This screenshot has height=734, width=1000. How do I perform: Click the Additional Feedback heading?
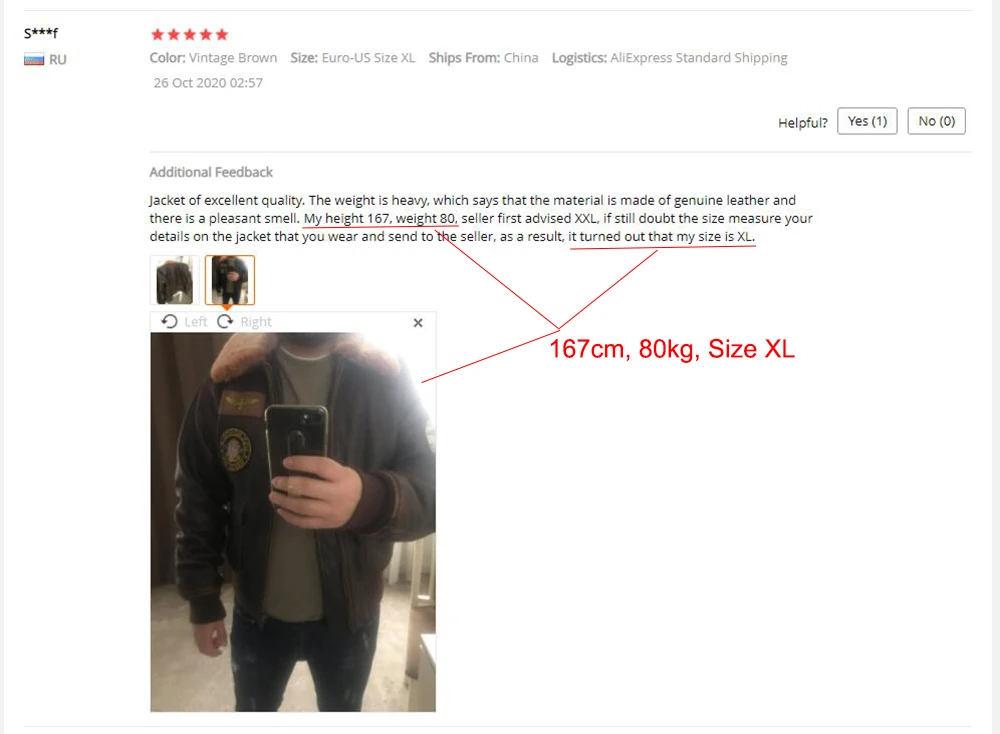(x=211, y=172)
